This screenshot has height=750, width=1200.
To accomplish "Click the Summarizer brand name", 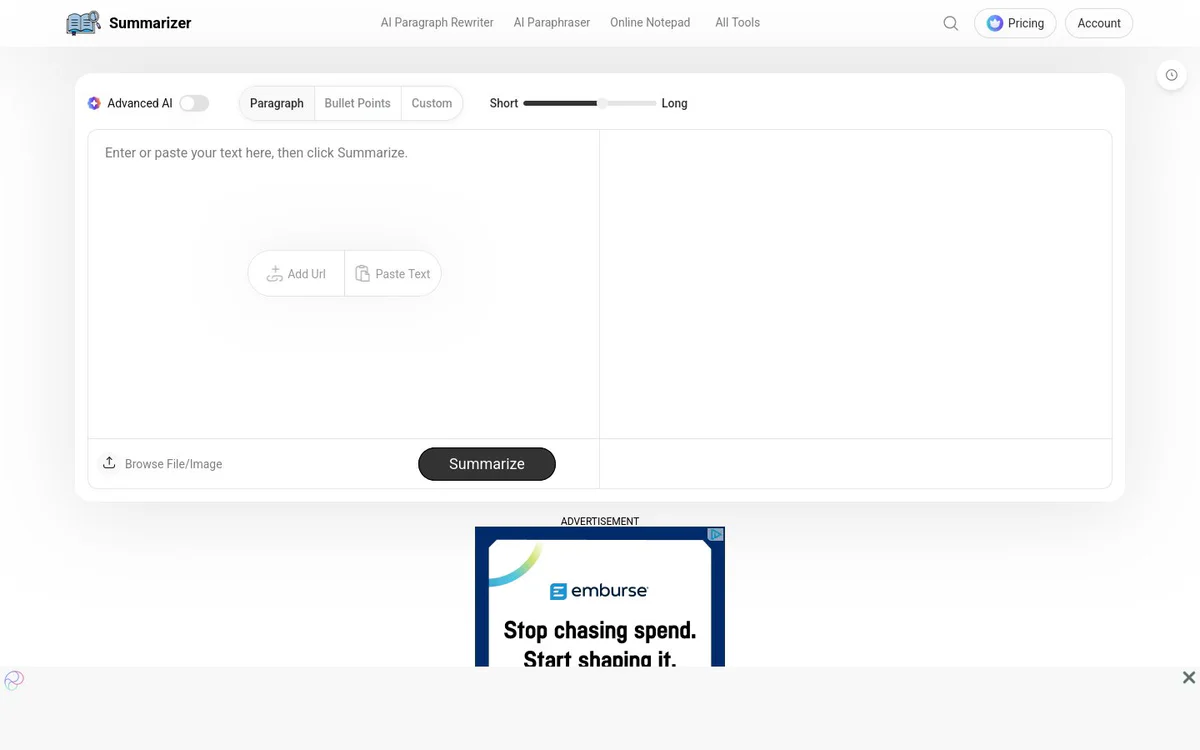I will (150, 23).
